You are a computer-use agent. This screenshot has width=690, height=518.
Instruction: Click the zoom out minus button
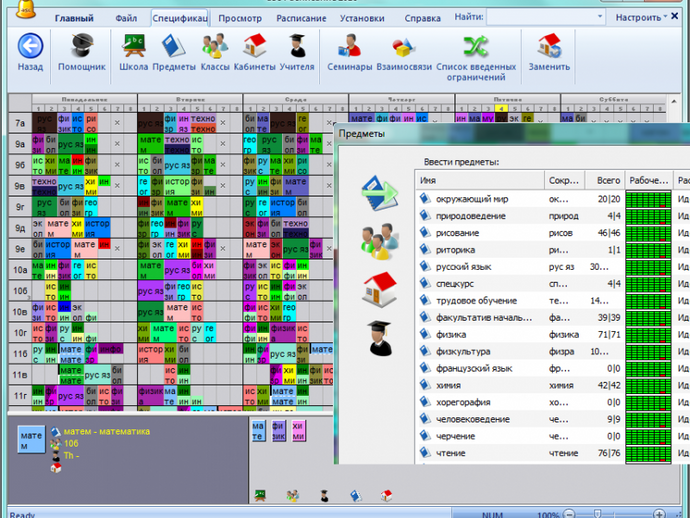click(x=569, y=514)
